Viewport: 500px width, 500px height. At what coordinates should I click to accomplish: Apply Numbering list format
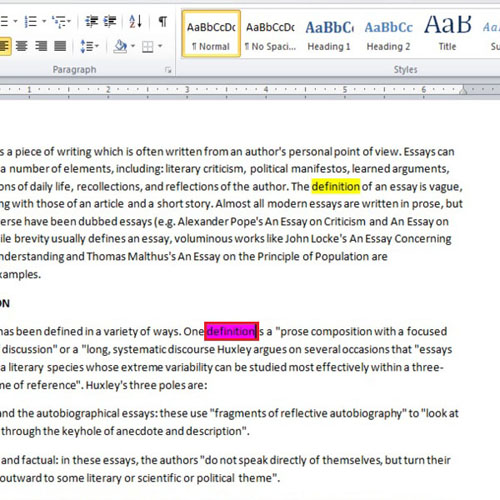point(31,22)
